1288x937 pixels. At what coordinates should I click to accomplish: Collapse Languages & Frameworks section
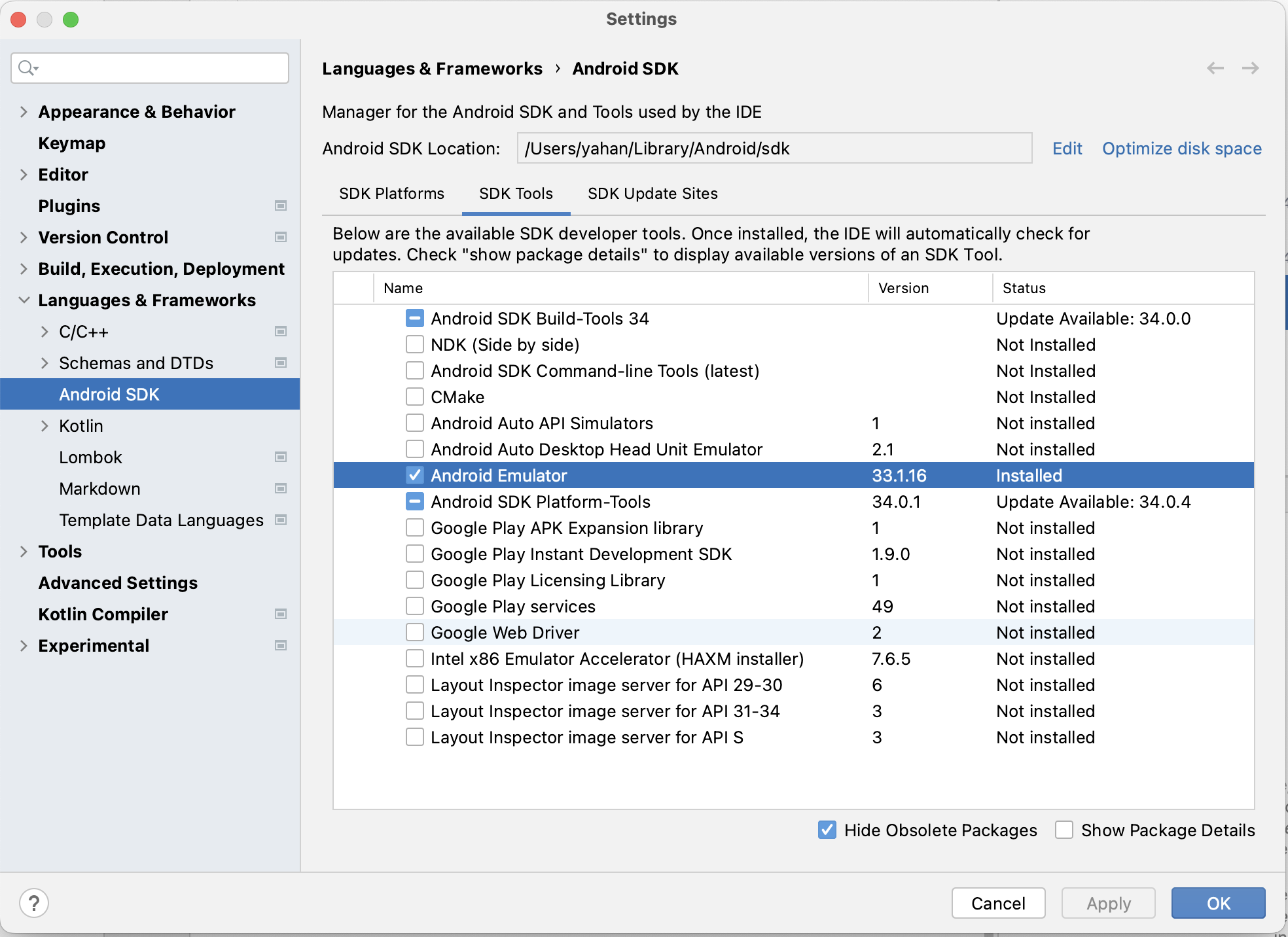(24, 300)
